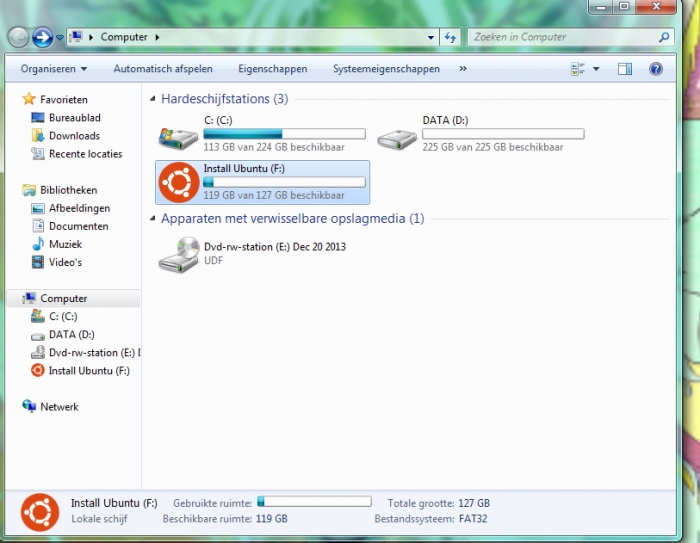Select the Install Ubuntu (F:) Ubuntu logo
This screenshot has height=543, width=700.
(179, 182)
